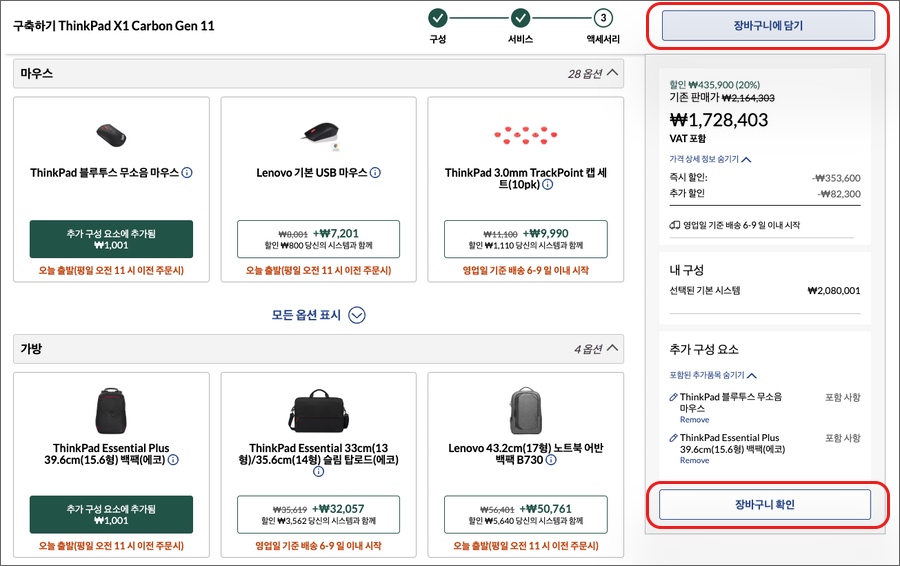The width and height of the screenshot is (900, 566).
Task: Add TrackPoint 캡 세트 for +₩9,990
Action: click(525, 239)
